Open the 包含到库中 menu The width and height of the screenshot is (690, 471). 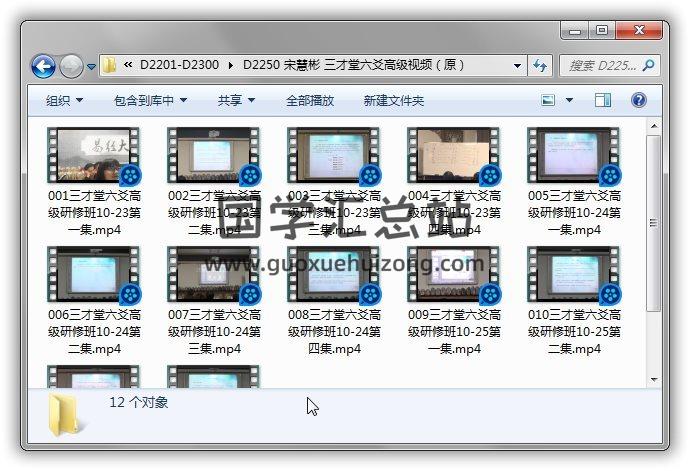click(151, 100)
